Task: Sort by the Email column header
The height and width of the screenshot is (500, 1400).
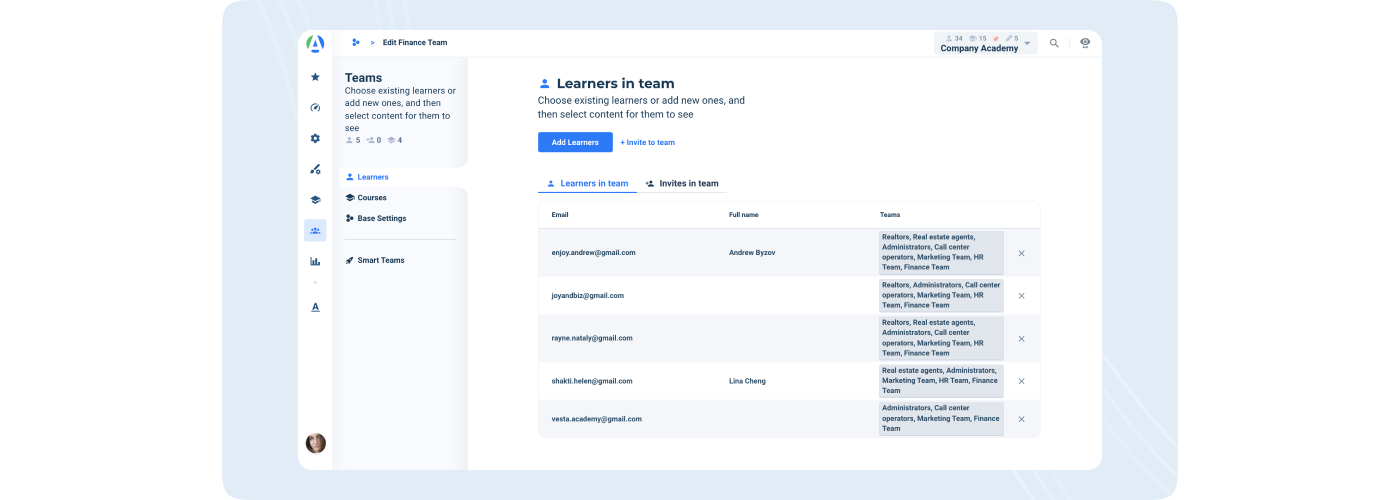Action: [x=560, y=215]
